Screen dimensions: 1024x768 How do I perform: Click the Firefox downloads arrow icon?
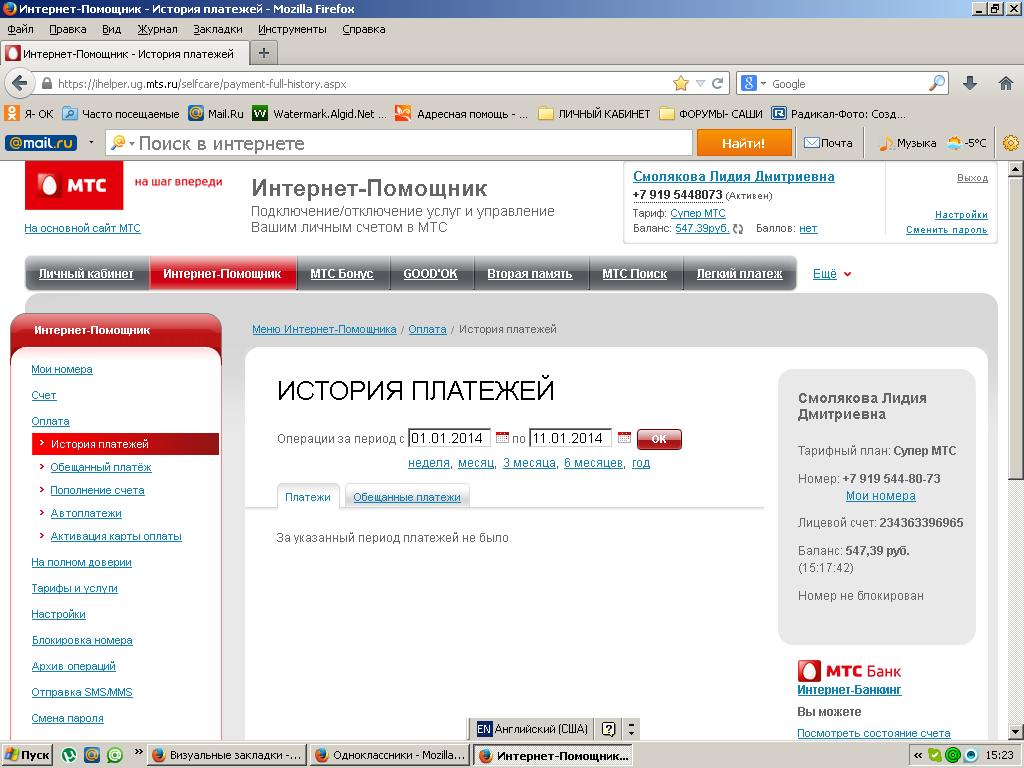[x=969, y=84]
